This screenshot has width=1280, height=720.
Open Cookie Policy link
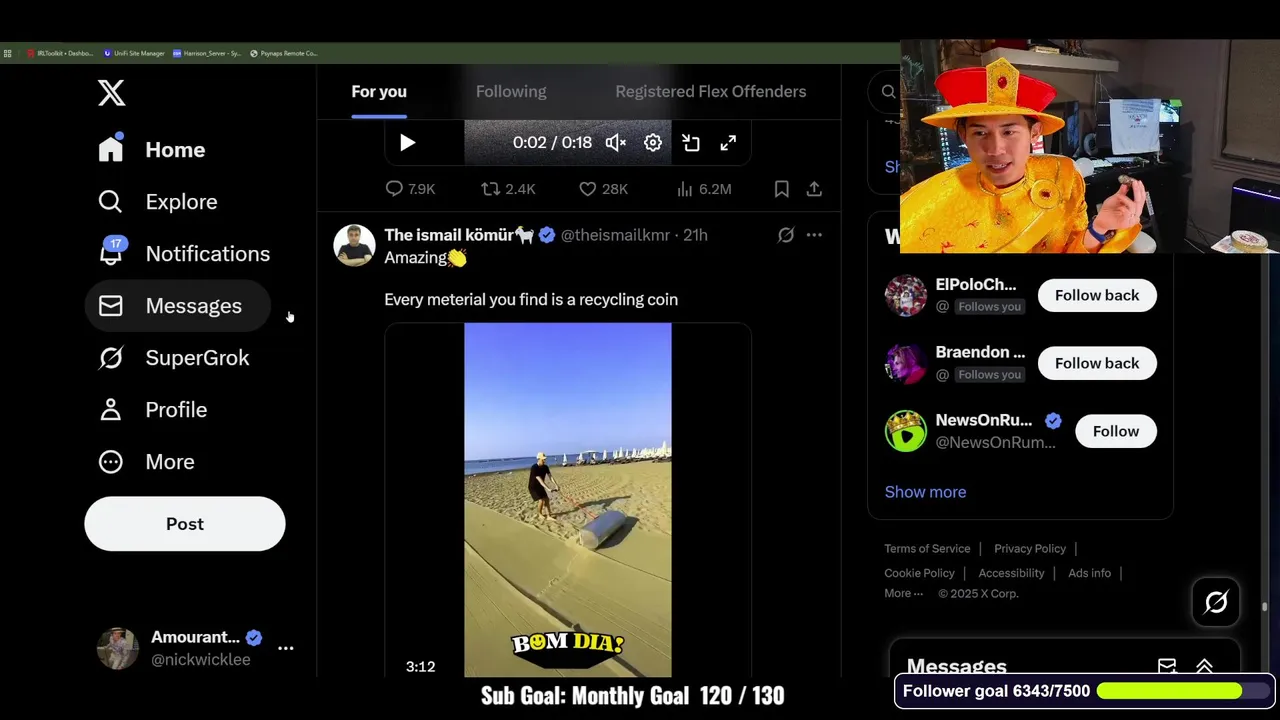coord(919,573)
